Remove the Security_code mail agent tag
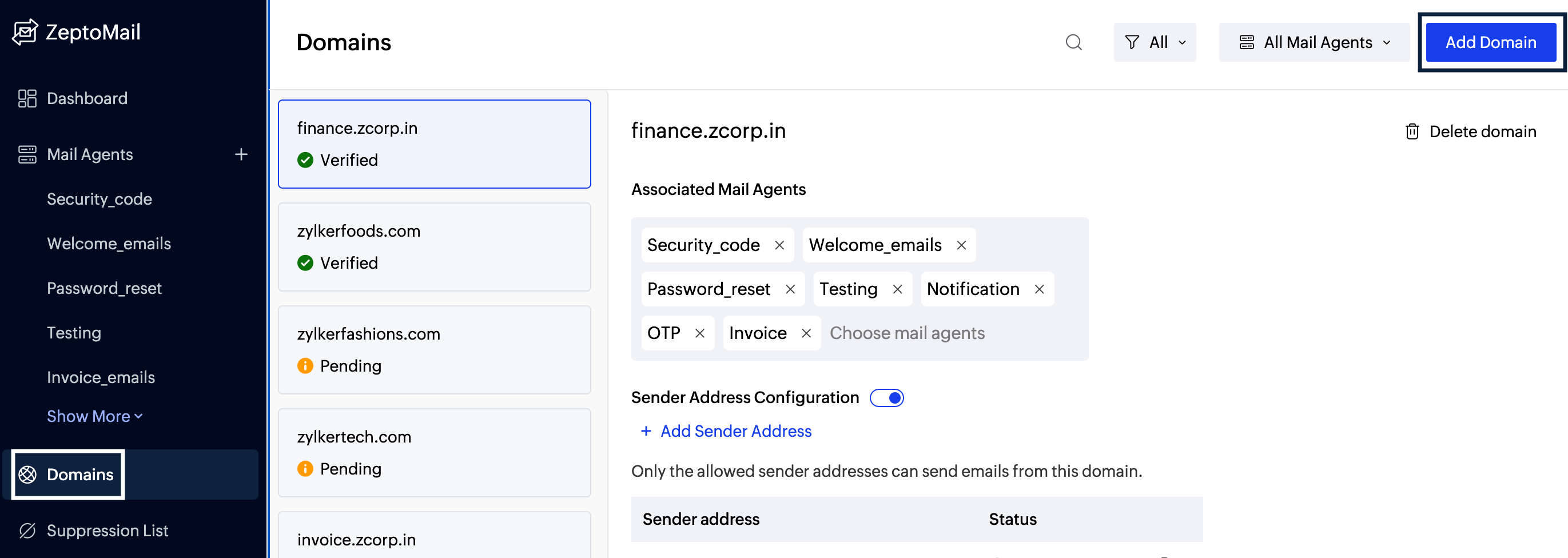1568x558 pixels. tap(779, 245)
